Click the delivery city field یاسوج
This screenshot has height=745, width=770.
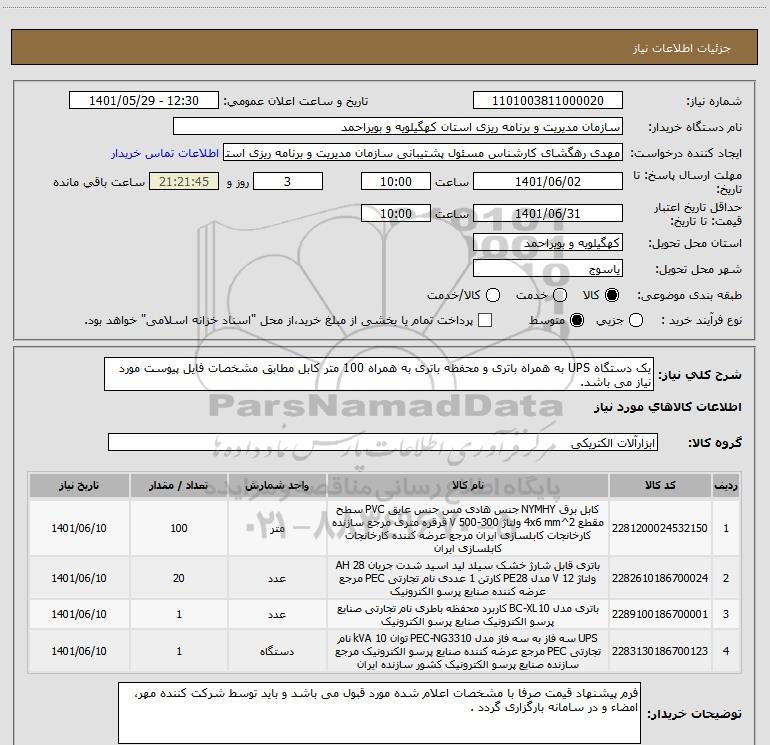(548, 269)
